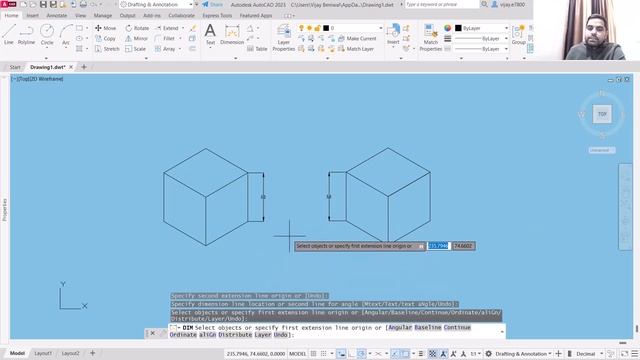Screen dimensions: 640x360
Task: Switch to the Layout1 tab
Action: [x=43, y=353]
